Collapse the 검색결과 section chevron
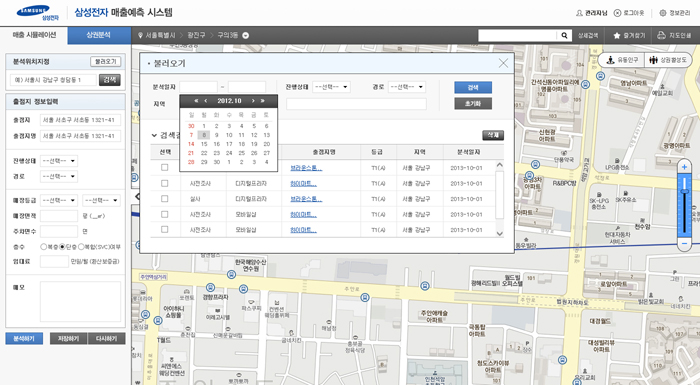 (154, 135)
